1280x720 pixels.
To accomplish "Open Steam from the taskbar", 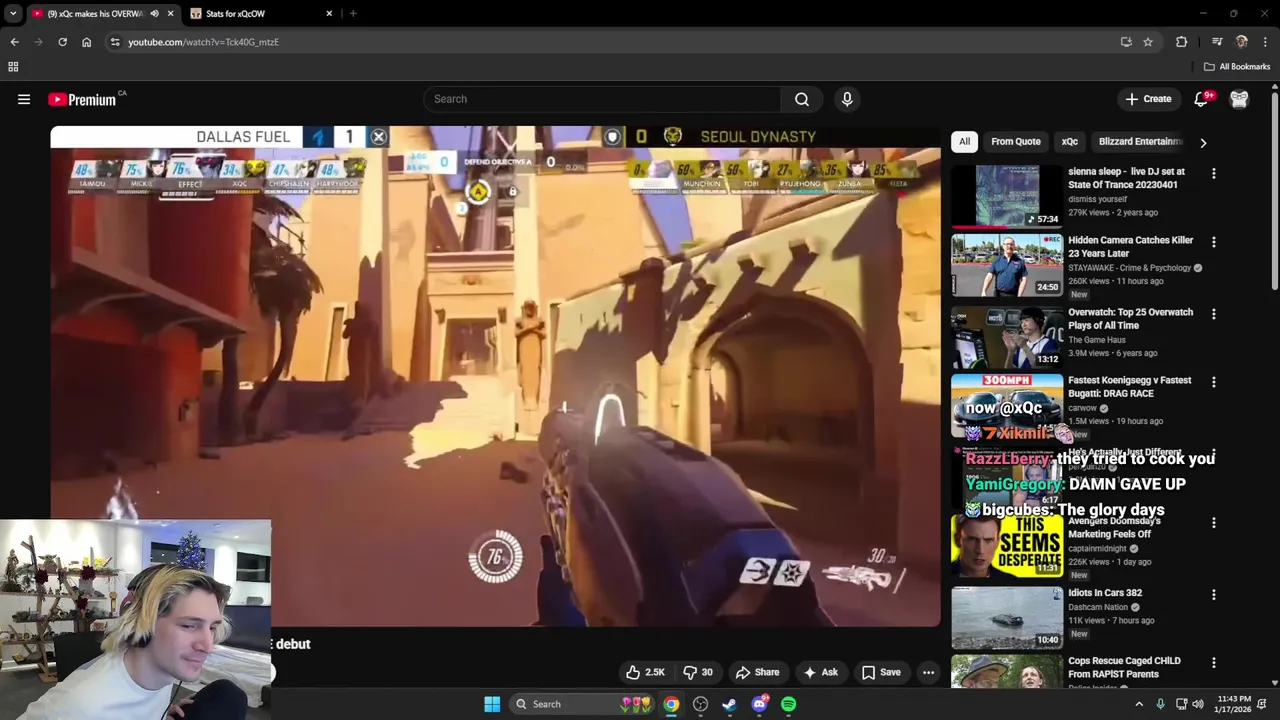I will tap(730, 704).
